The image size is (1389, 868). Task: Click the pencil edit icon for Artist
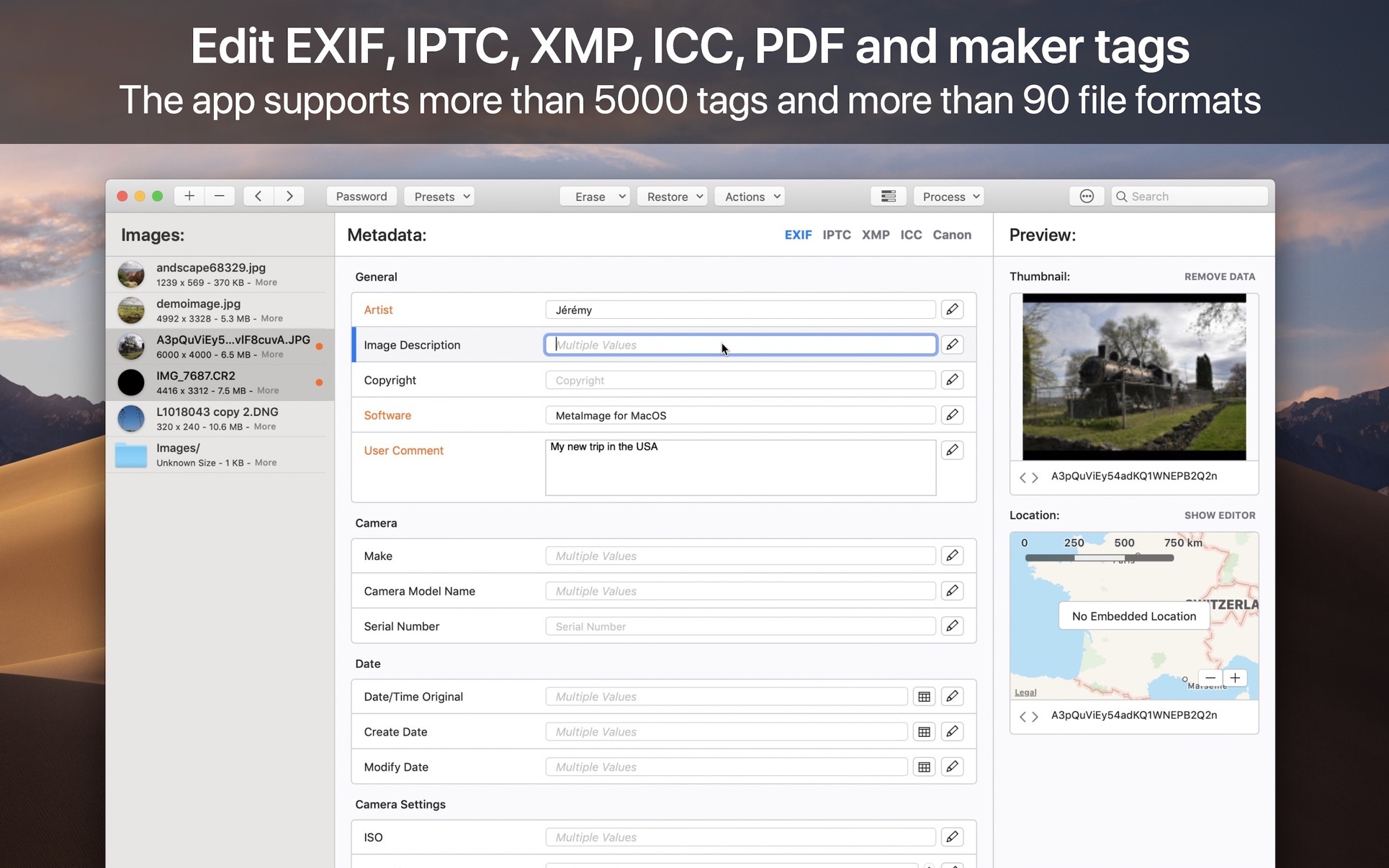952,309
